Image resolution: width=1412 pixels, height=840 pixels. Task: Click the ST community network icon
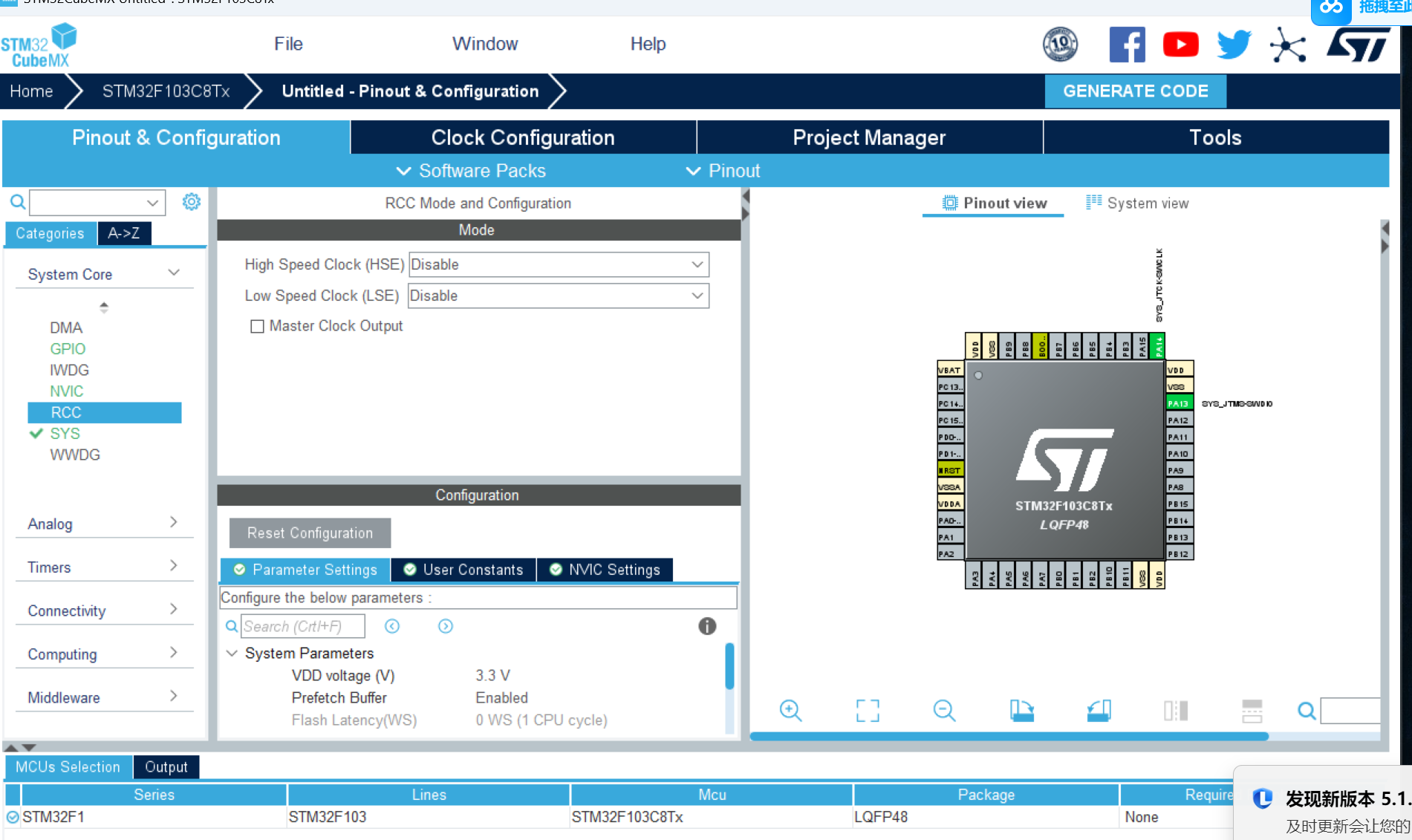click(1287, 45)
